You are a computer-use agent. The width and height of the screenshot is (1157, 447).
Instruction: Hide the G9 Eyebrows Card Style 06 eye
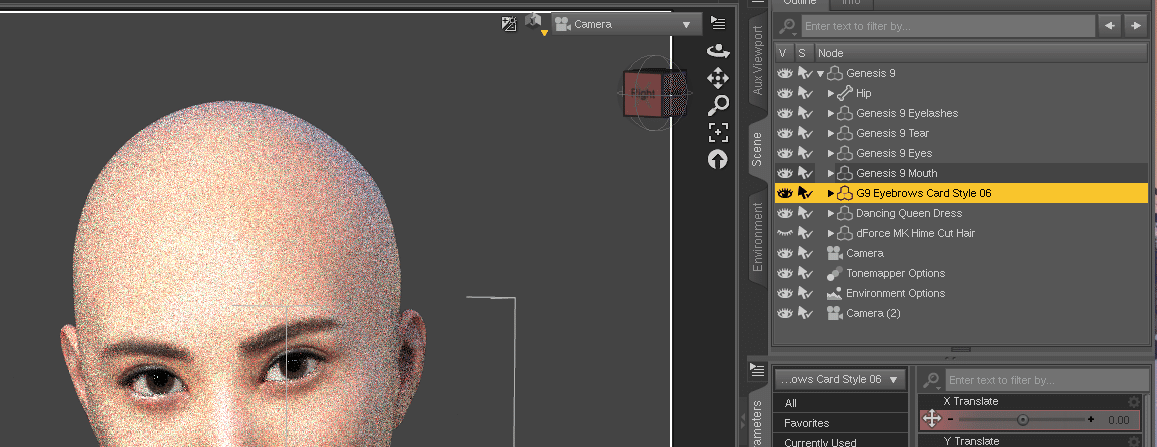[784, 193]
